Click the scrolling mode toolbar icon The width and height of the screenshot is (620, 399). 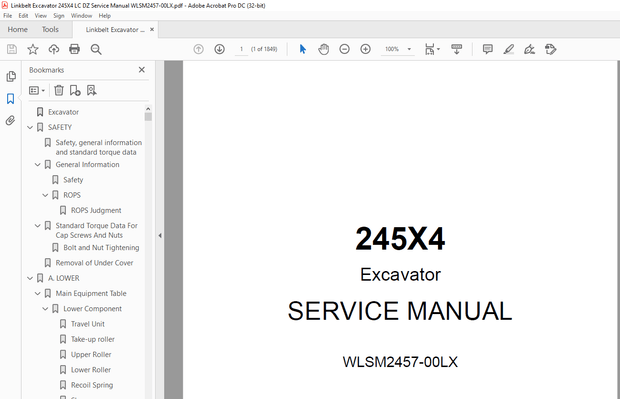456,49
